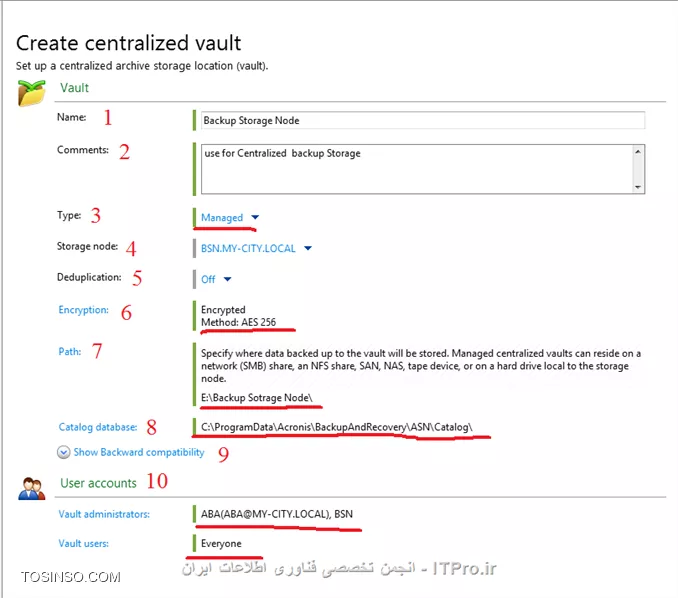Click the Encrypted status text
Screen dimensions: 678x598
(x=223, y=310)
